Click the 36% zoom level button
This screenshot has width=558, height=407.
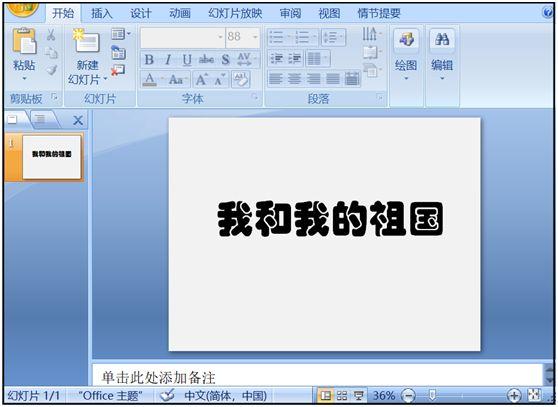(384, 395)
